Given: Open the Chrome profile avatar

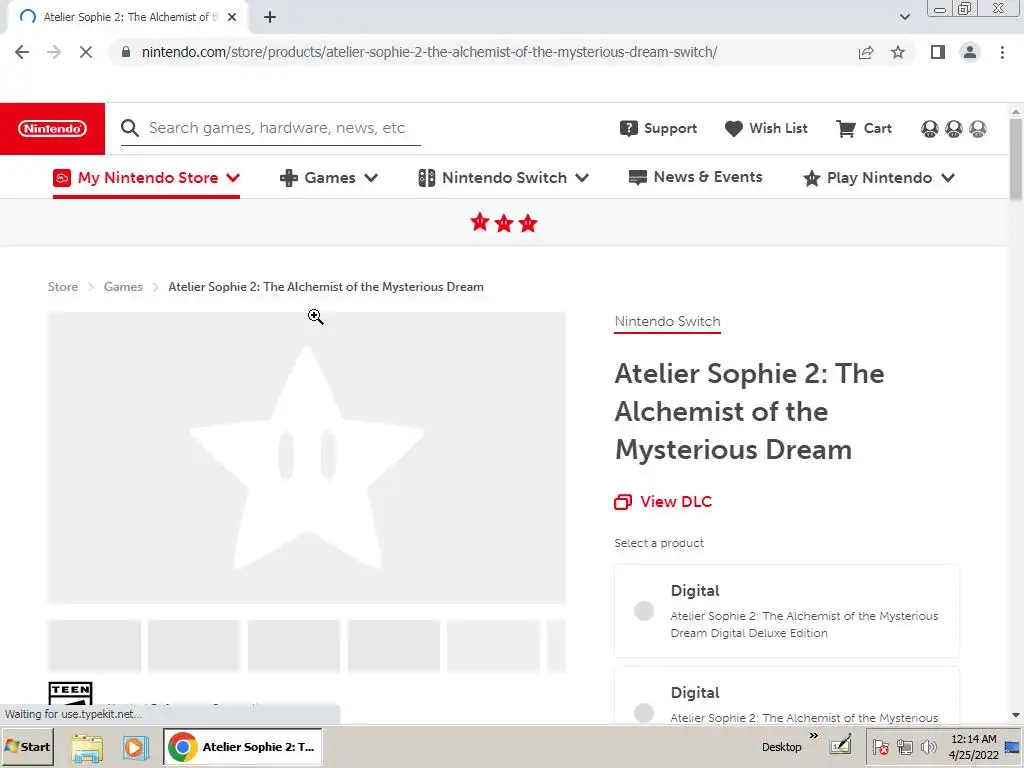Looking at the screenshot, I should click(970, 52).
